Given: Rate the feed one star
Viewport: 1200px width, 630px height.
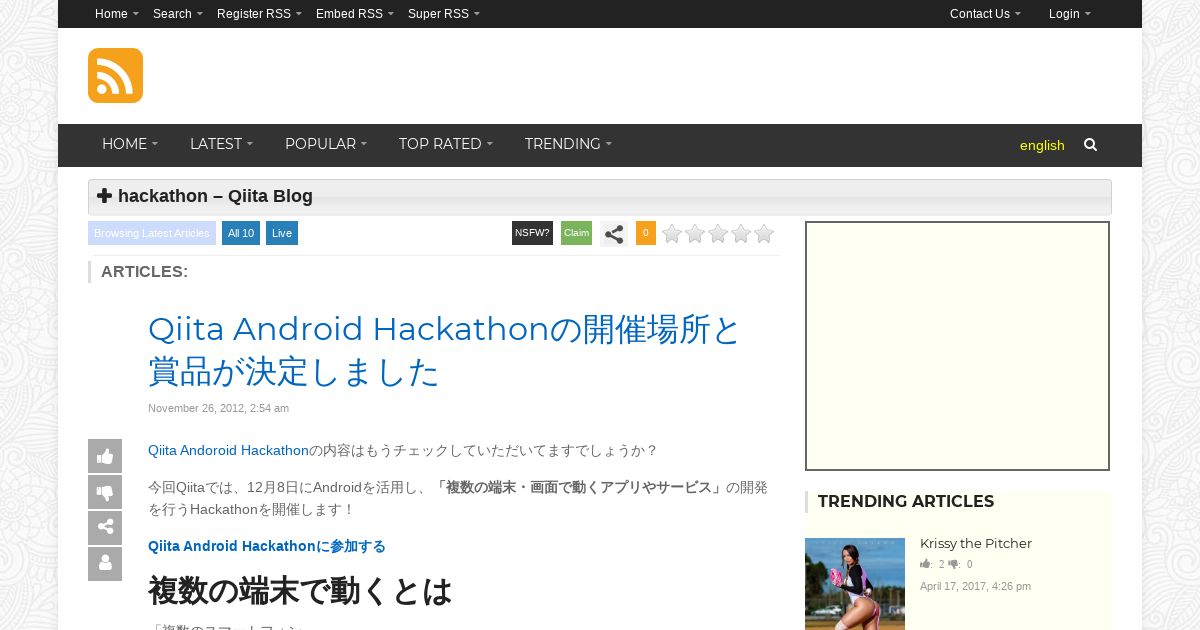Looking at the screenshot, I should [672, 234].
